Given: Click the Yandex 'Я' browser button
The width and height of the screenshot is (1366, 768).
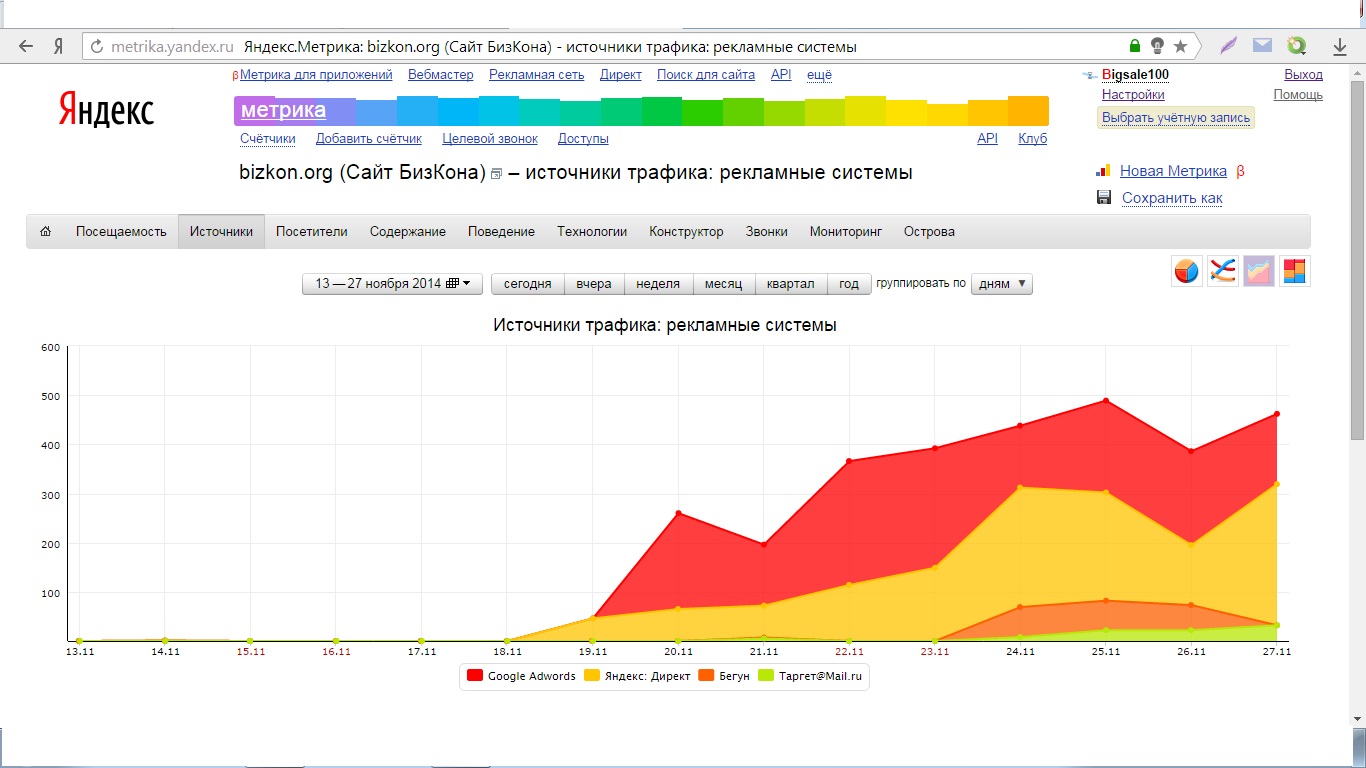Looking at the screenshot, I should click(x=58, y=46).
